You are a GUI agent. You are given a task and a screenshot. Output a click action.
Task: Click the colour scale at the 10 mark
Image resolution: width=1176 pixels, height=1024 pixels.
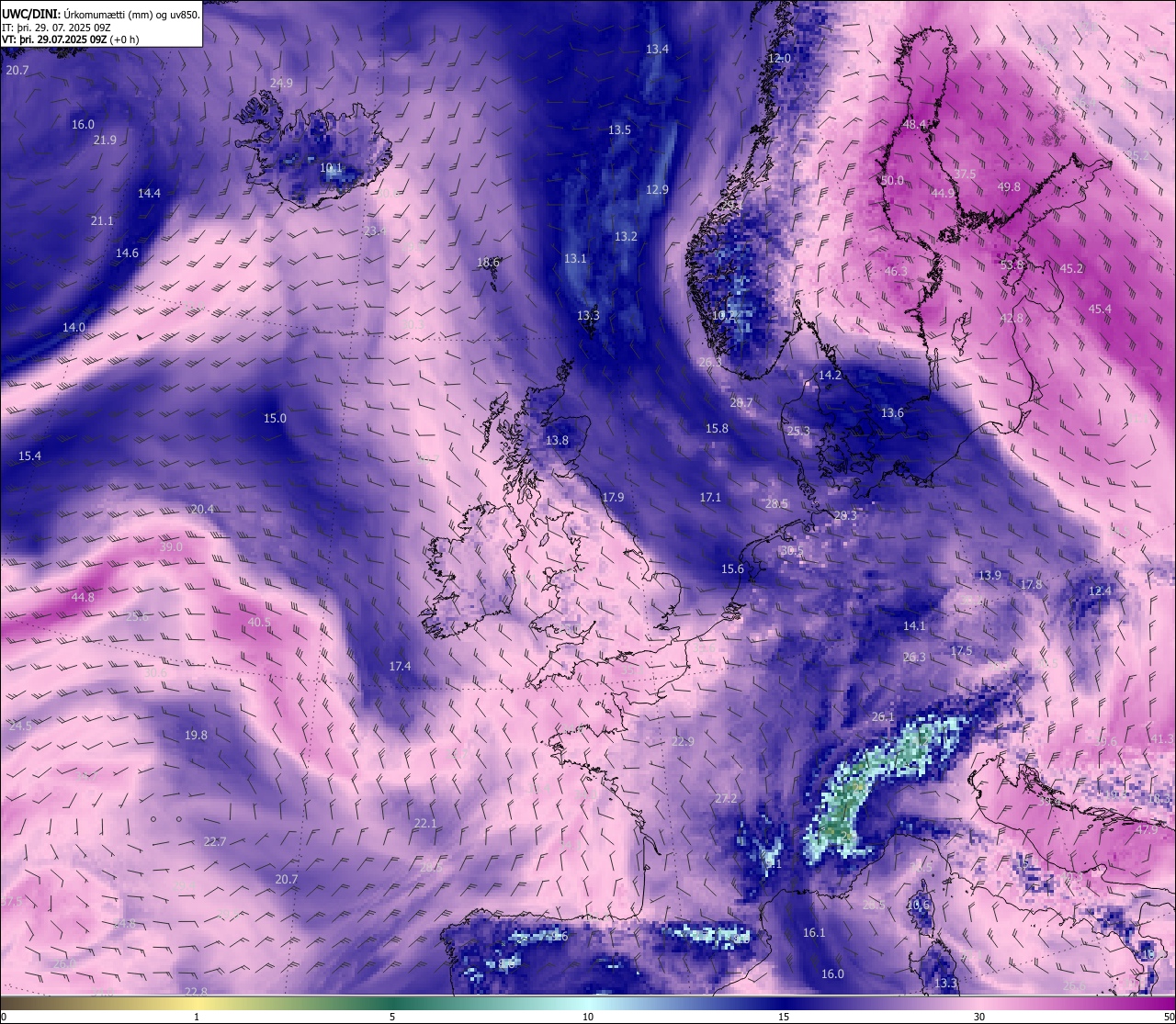pos(588,1017)
